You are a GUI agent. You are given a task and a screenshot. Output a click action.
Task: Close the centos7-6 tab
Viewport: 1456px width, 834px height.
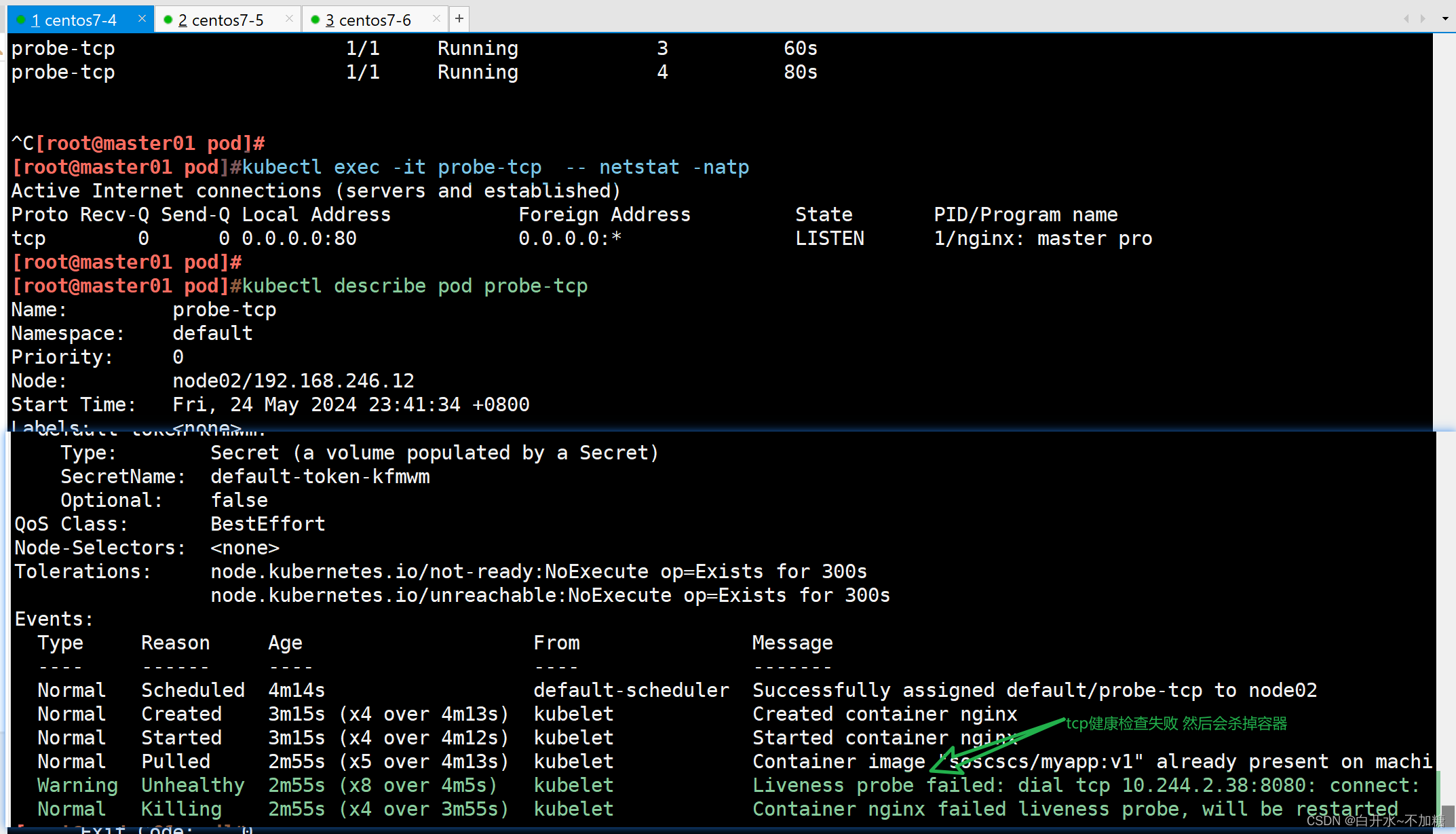tap(436, 19)
